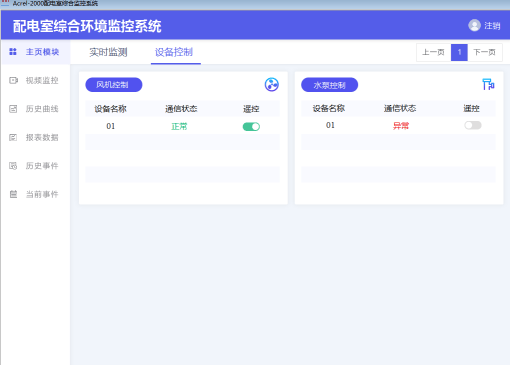Click 通信状态 header in 风机控制 table
The image size is (511, 365).
pyautogui.click(x=181, y=109)
